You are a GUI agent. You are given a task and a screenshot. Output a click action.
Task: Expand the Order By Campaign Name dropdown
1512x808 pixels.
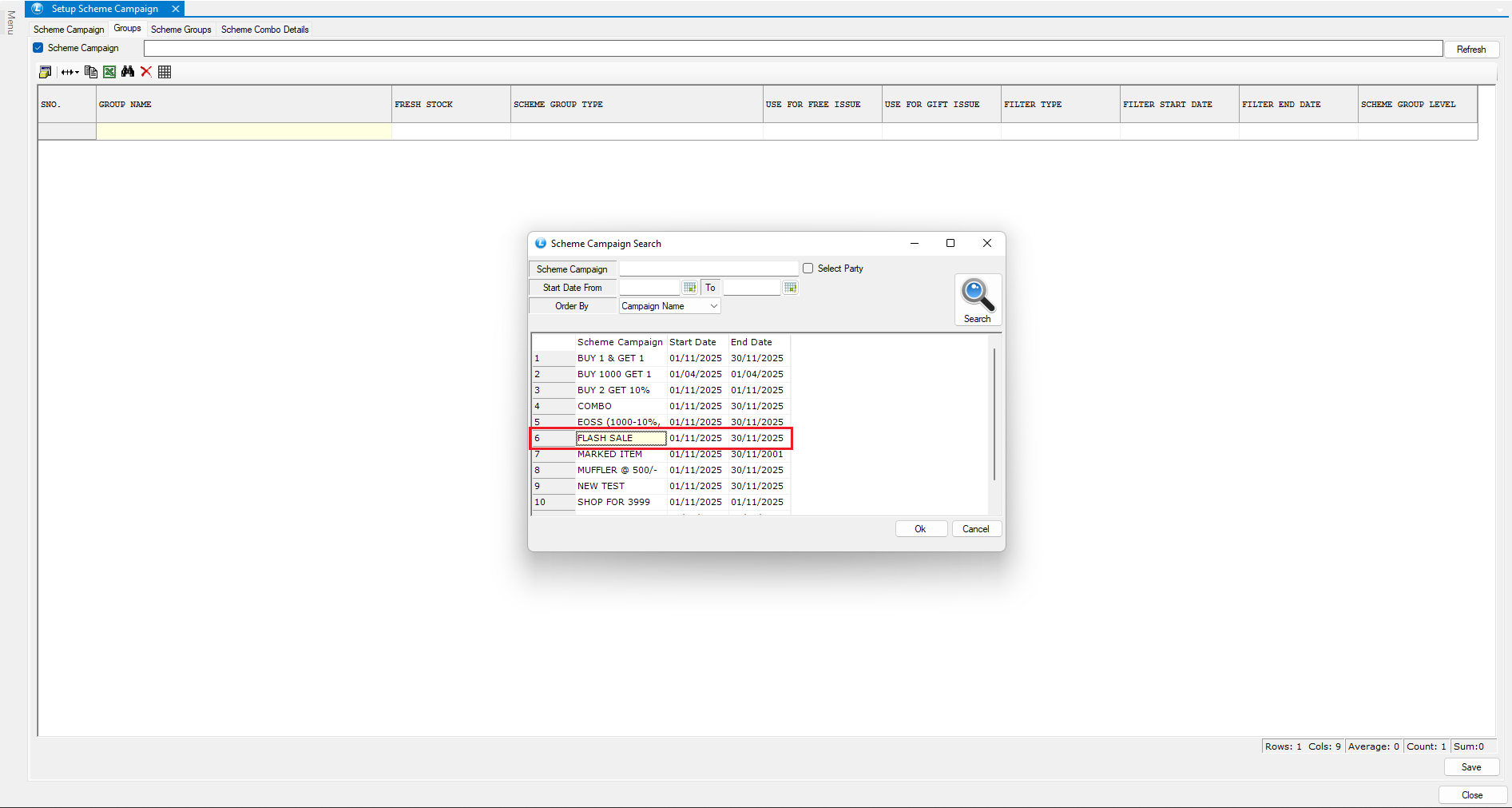[714, 306]
